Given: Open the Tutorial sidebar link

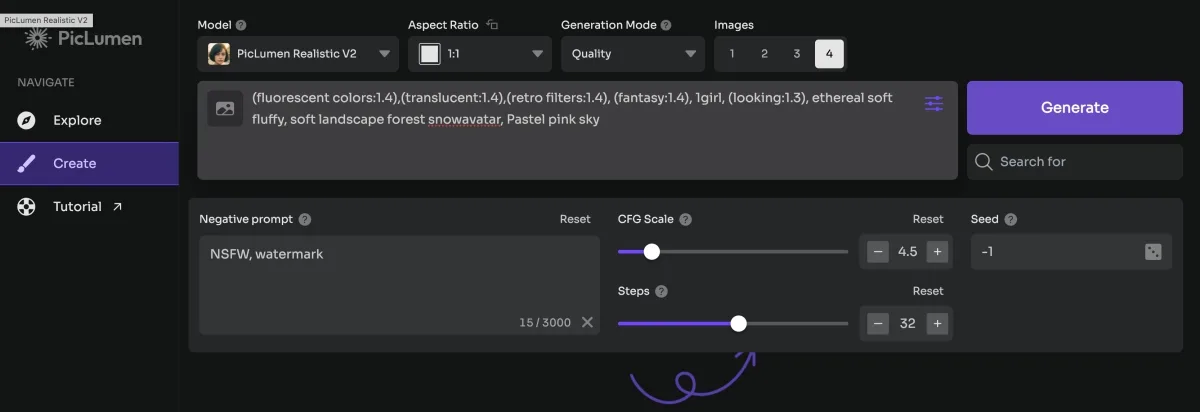Looking at the screenshot, I should click(x=77, y=206).
